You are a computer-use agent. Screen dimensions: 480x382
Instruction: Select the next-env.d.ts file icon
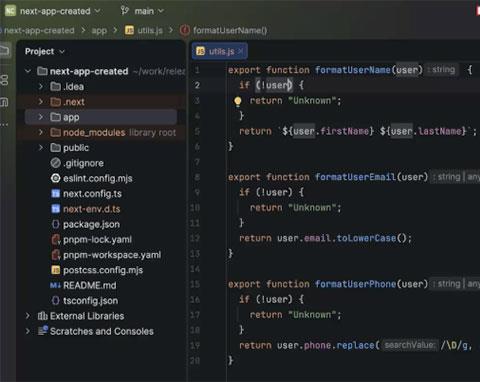(x=55, y=209)
